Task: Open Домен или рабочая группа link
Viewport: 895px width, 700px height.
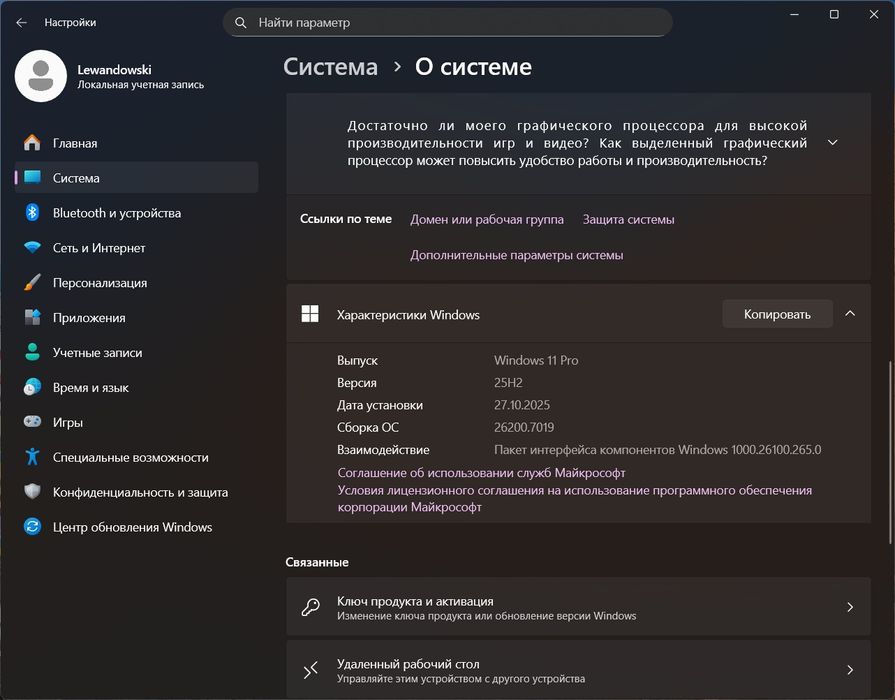Action: pyautogui.click(x=487, y=219)
